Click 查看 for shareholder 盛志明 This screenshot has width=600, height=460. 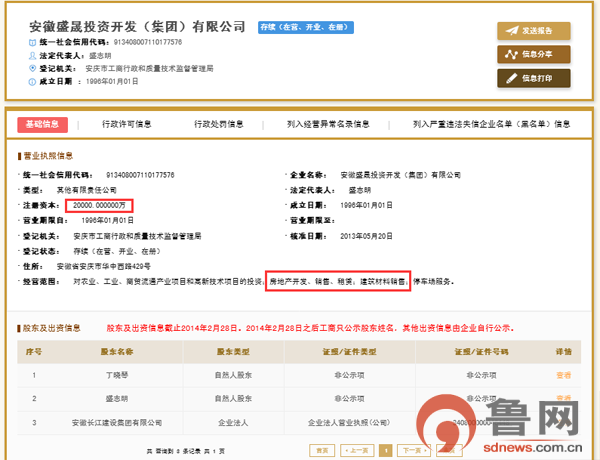pyautogui.click(x=564, y=398)
